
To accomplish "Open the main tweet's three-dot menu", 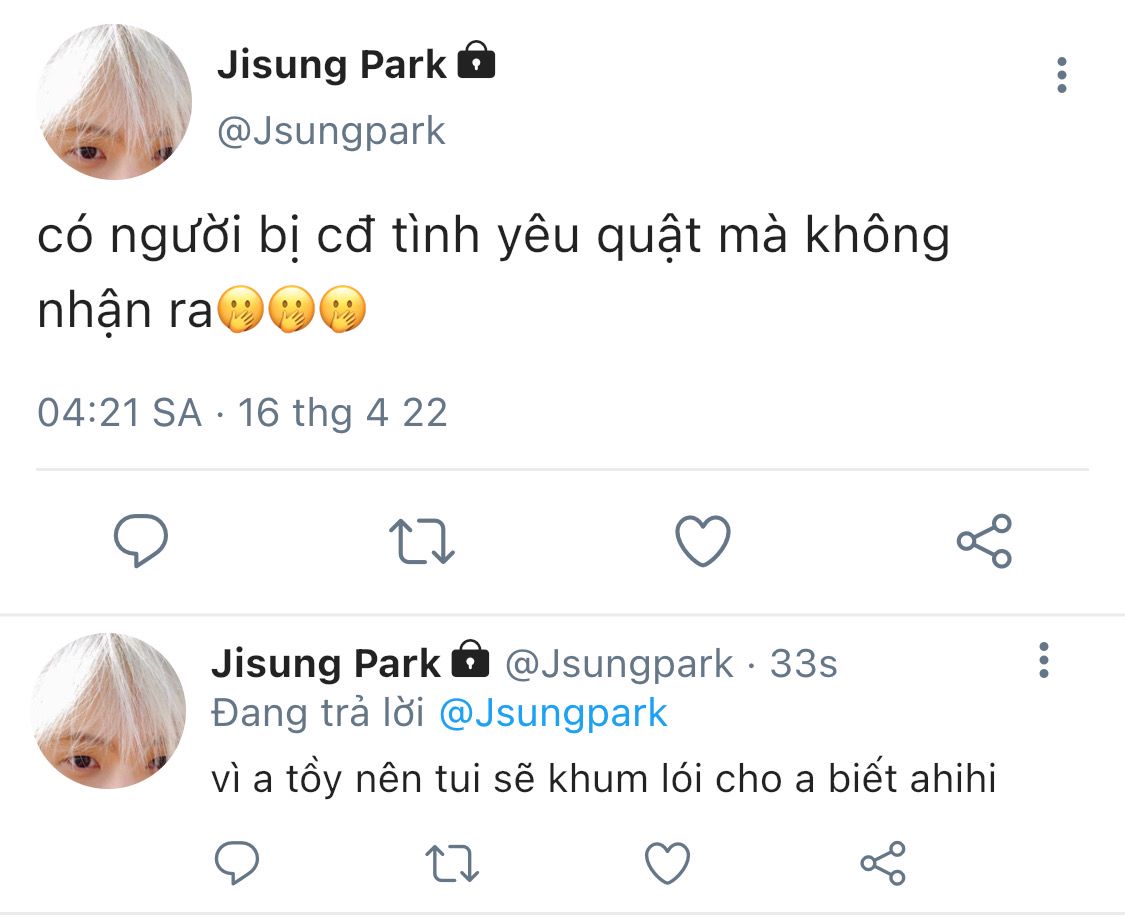I will (1061, 75).
